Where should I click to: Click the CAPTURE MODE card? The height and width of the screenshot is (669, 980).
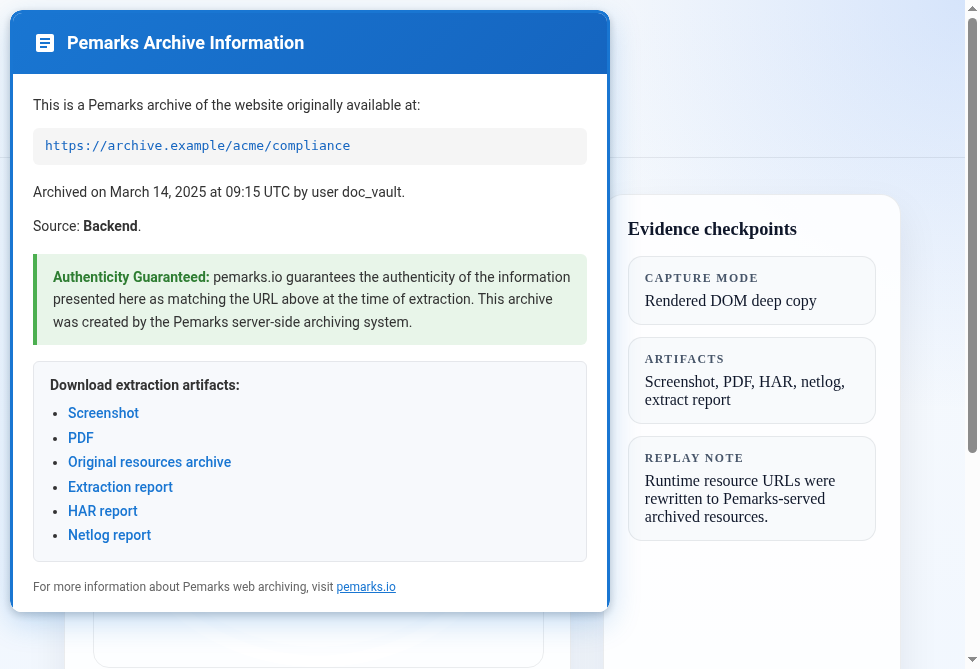752,291
